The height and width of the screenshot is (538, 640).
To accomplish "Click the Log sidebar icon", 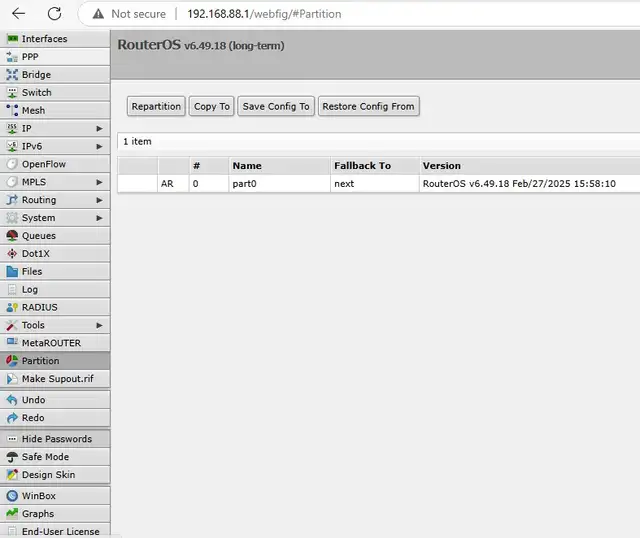I will 12,289.
